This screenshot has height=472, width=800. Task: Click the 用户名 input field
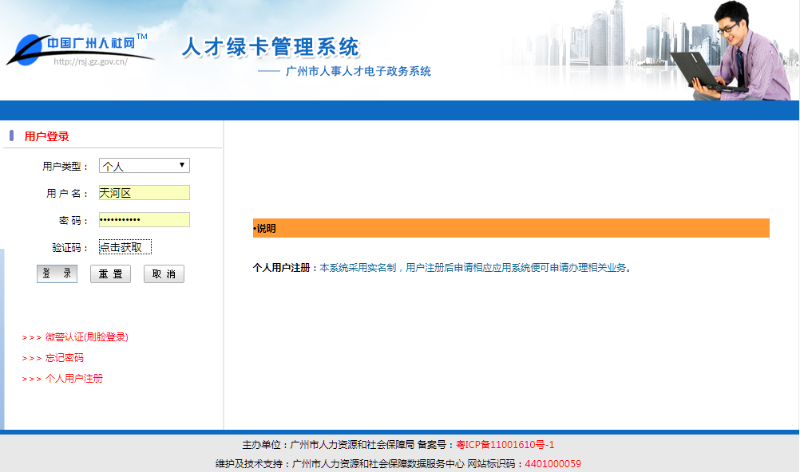point(144,193)
